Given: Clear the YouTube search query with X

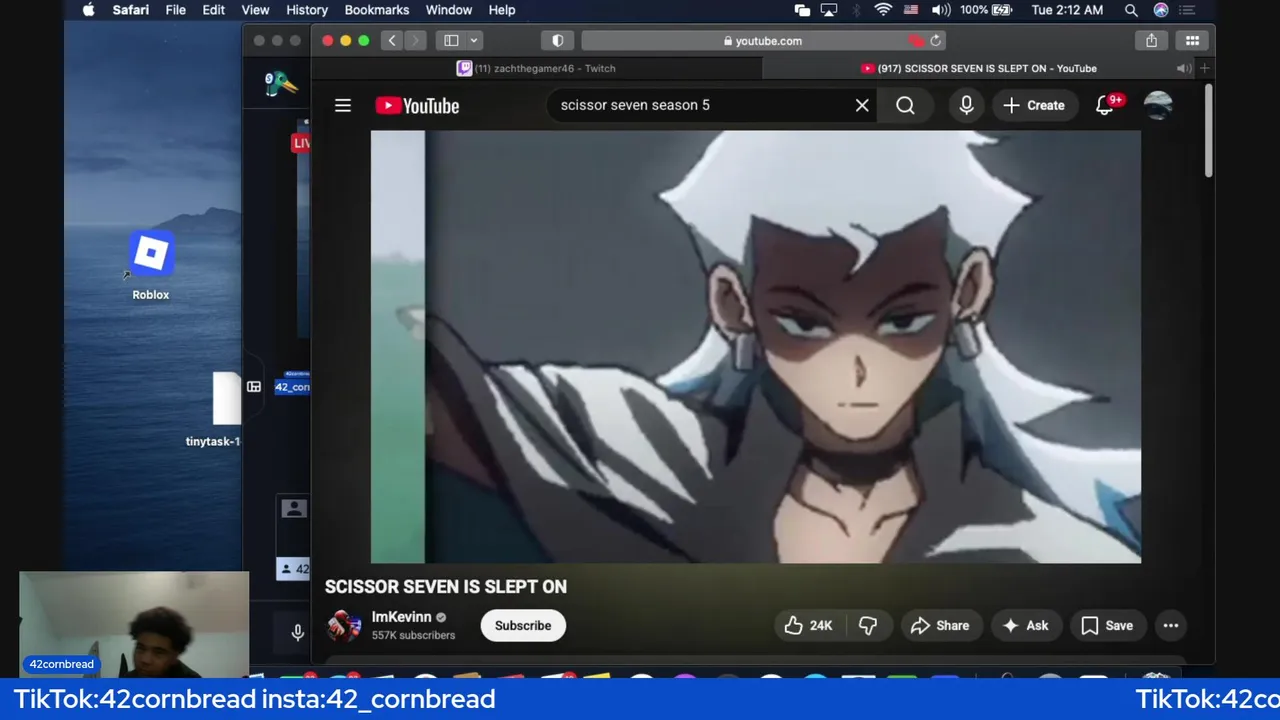Looking at the screenshot, I should 862,105.
